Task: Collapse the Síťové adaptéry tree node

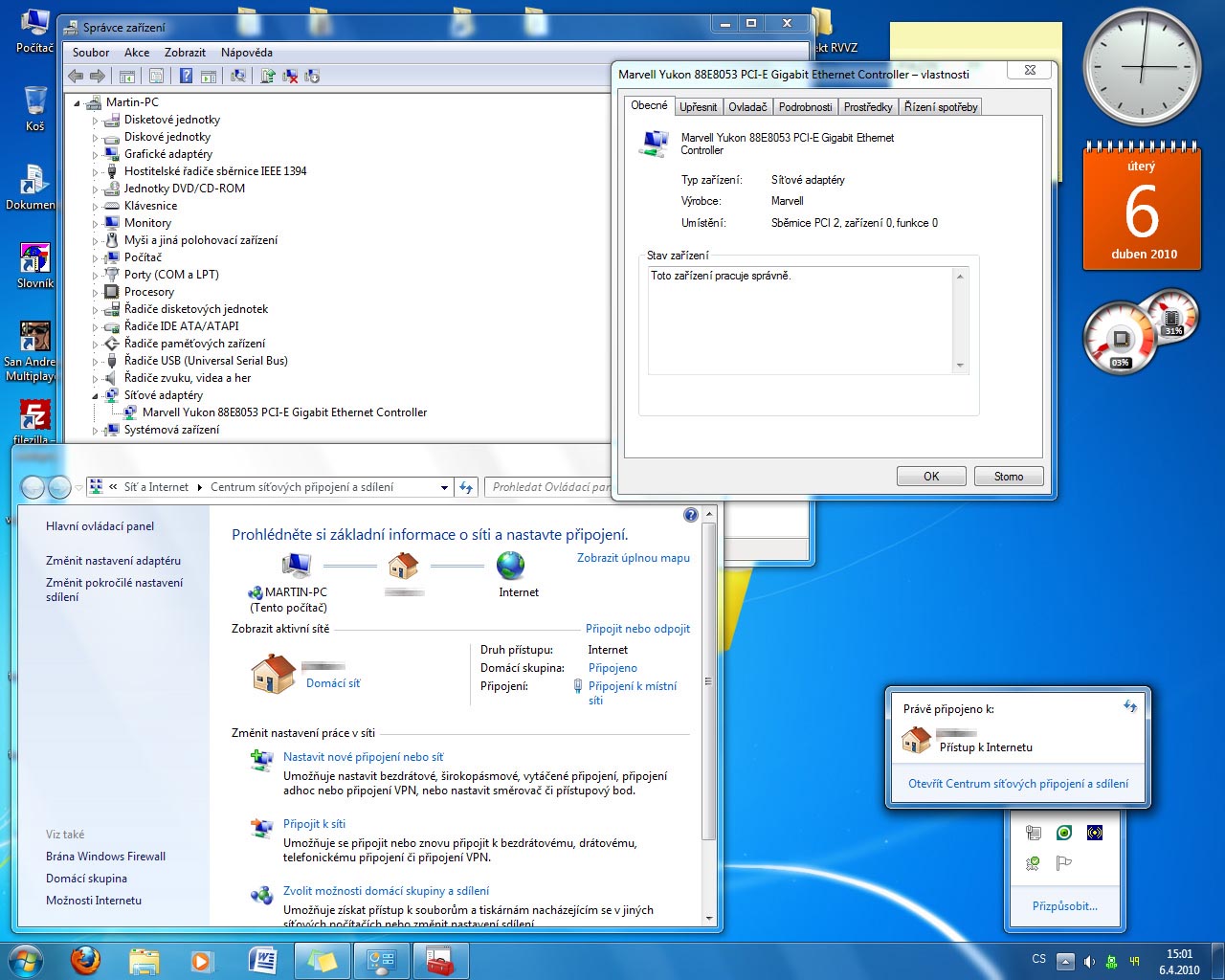Action: coord(96,395)
